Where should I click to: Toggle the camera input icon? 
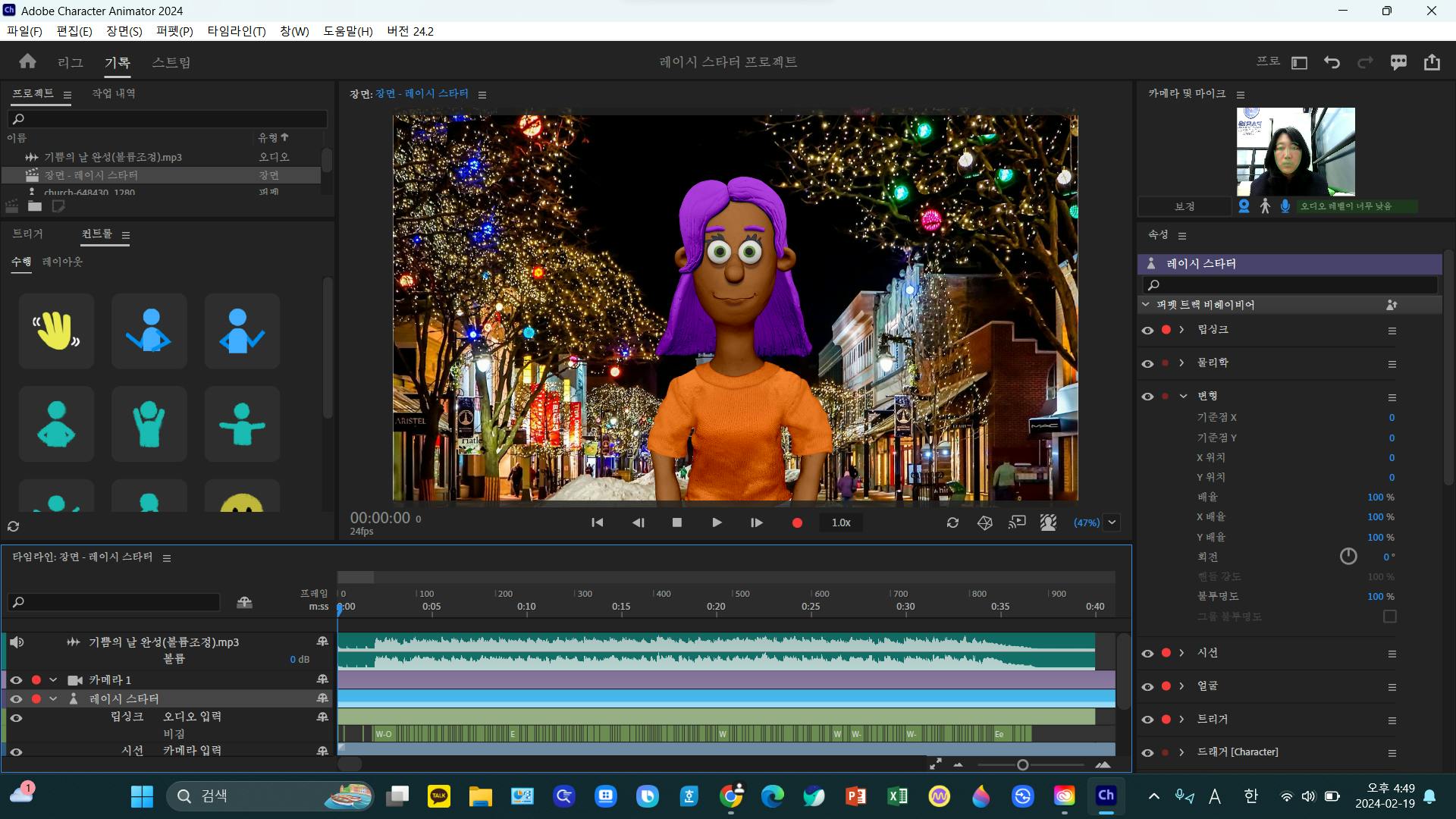pyautogui.click(x=1244, y=206)
